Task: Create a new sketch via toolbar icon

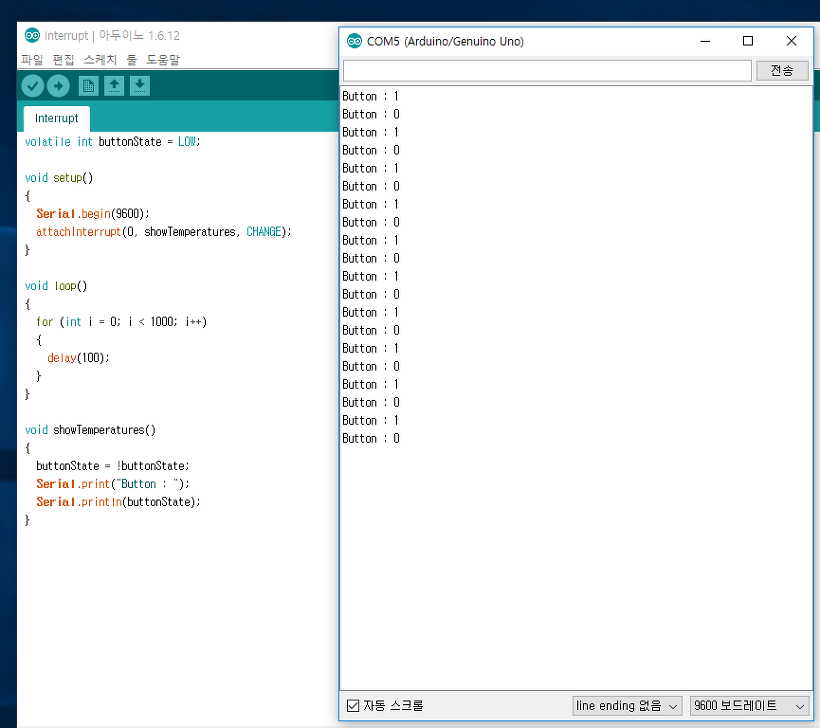Action: [88, 86]
